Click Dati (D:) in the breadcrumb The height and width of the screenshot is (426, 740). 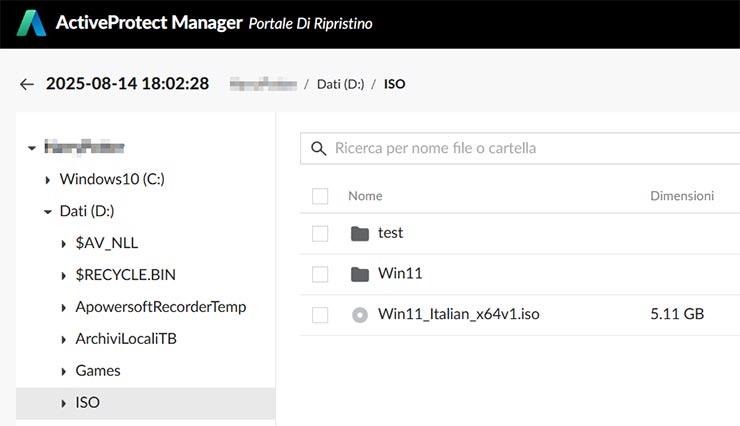click(x=340, y=84)
